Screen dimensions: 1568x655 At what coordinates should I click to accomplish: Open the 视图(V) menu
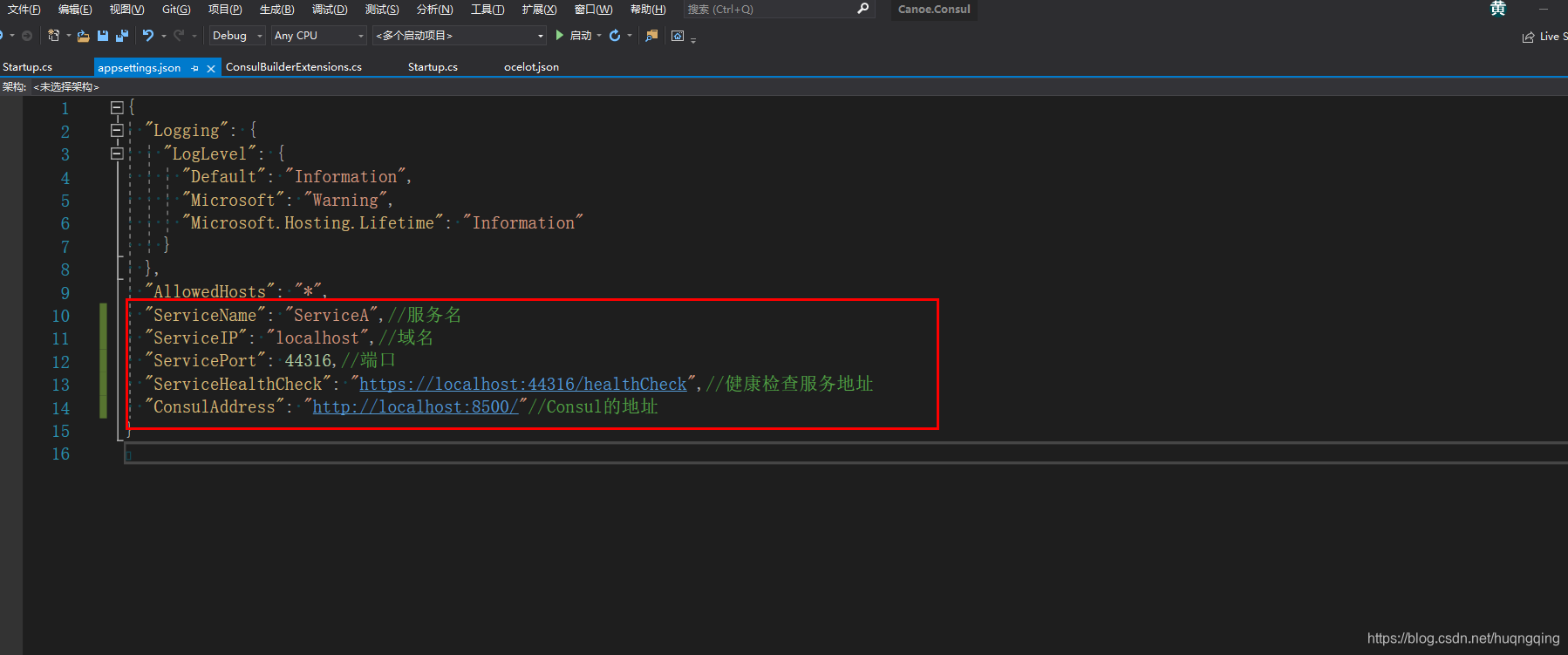pos(126,9)
